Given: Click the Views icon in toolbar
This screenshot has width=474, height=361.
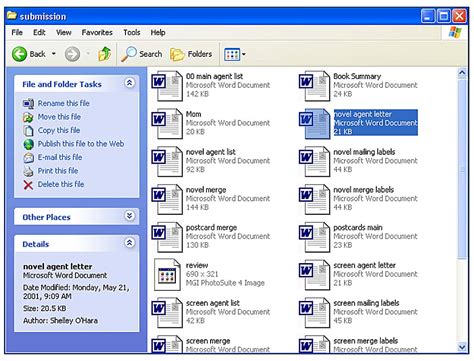Looking at the screenshot, I should 232,55.
